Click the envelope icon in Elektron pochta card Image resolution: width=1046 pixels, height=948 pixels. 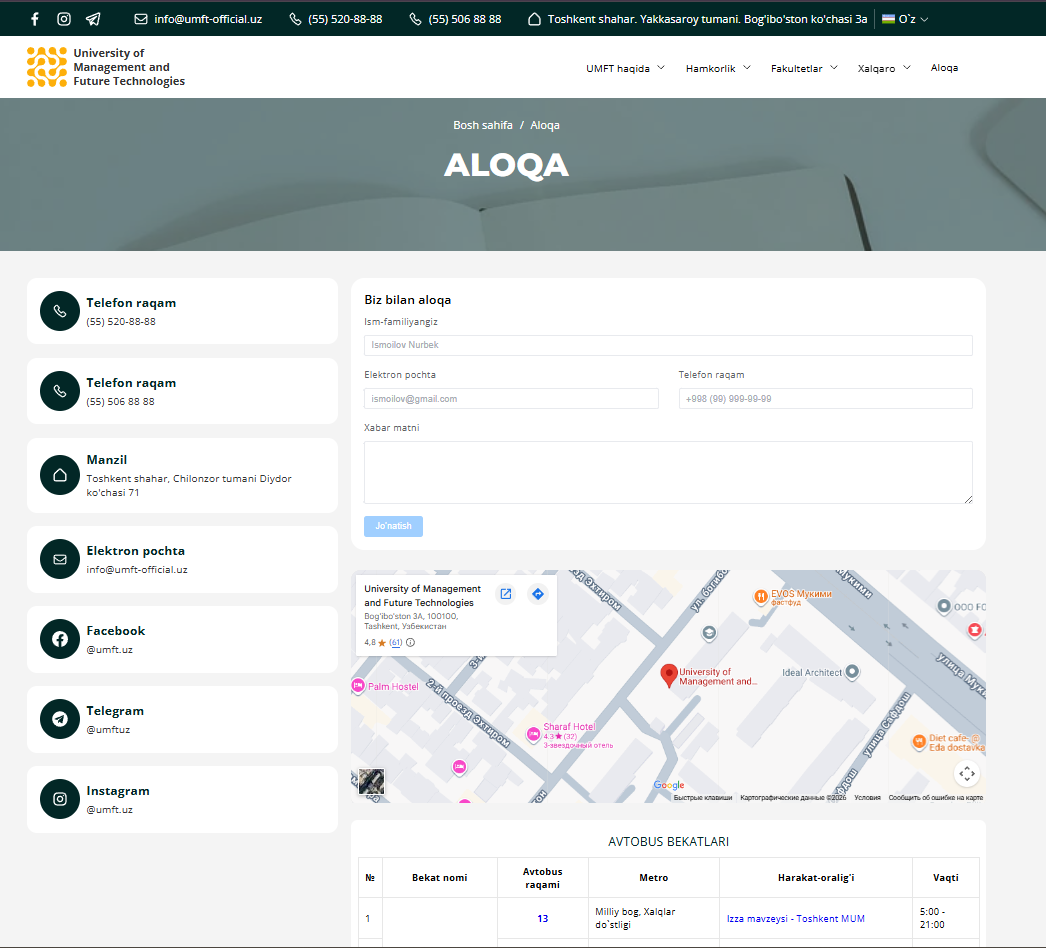pyautogui.click(x=60, y=559)
